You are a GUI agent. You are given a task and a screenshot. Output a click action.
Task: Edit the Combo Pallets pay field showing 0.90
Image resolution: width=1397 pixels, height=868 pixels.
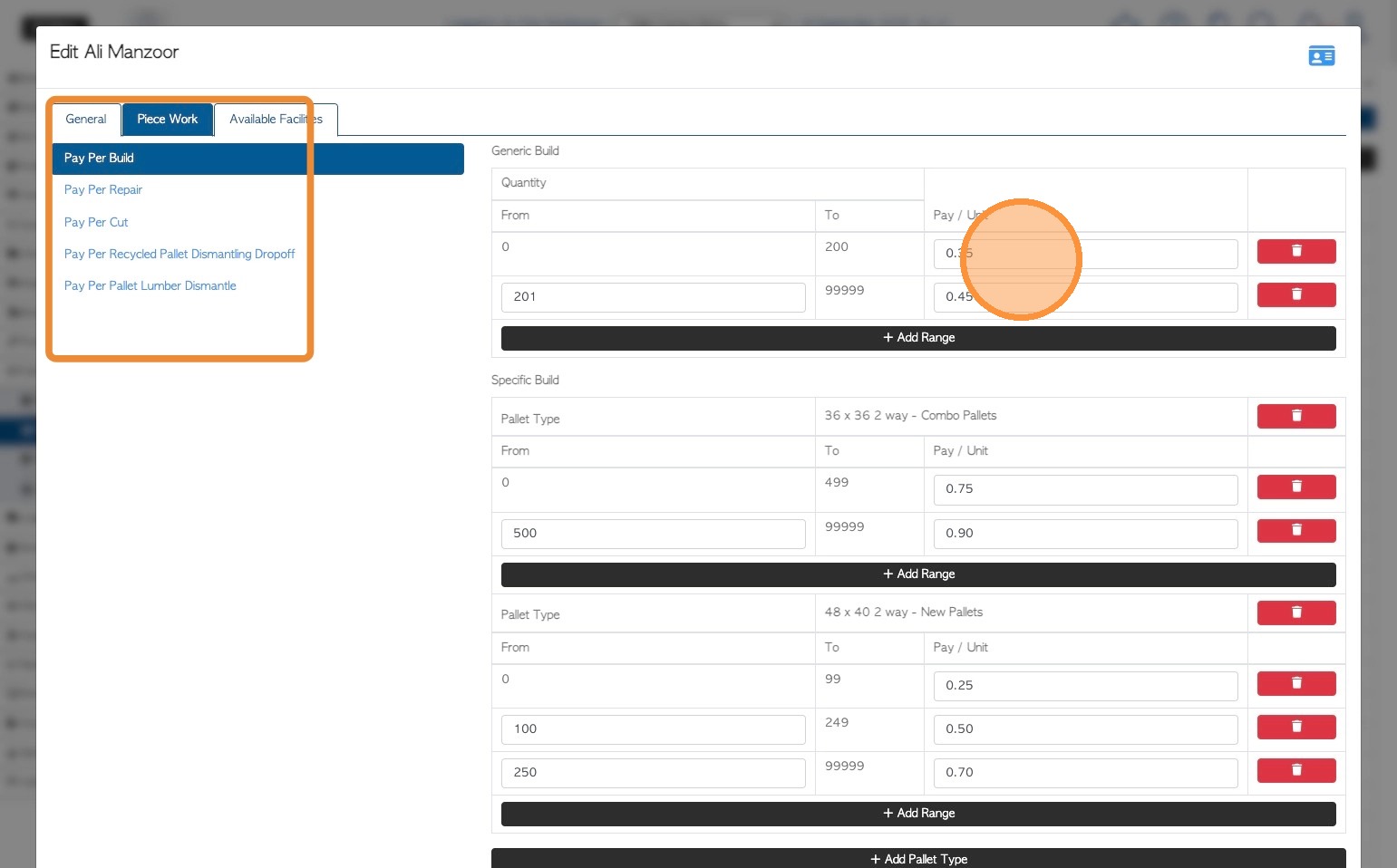(1086, 534)
